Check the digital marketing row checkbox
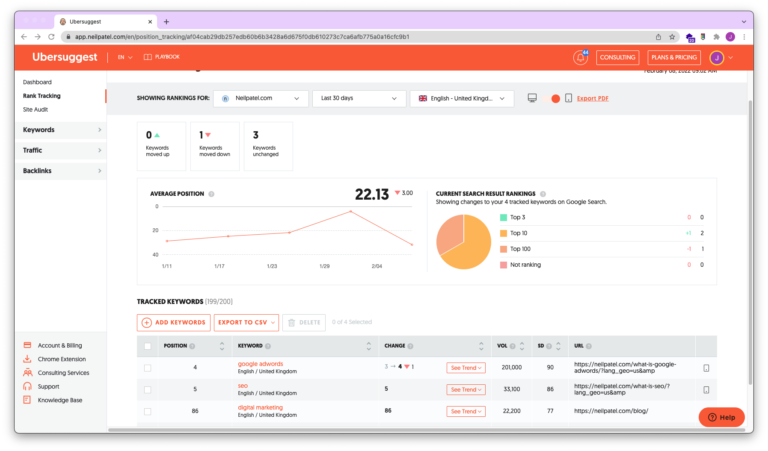 click(147, 411)
